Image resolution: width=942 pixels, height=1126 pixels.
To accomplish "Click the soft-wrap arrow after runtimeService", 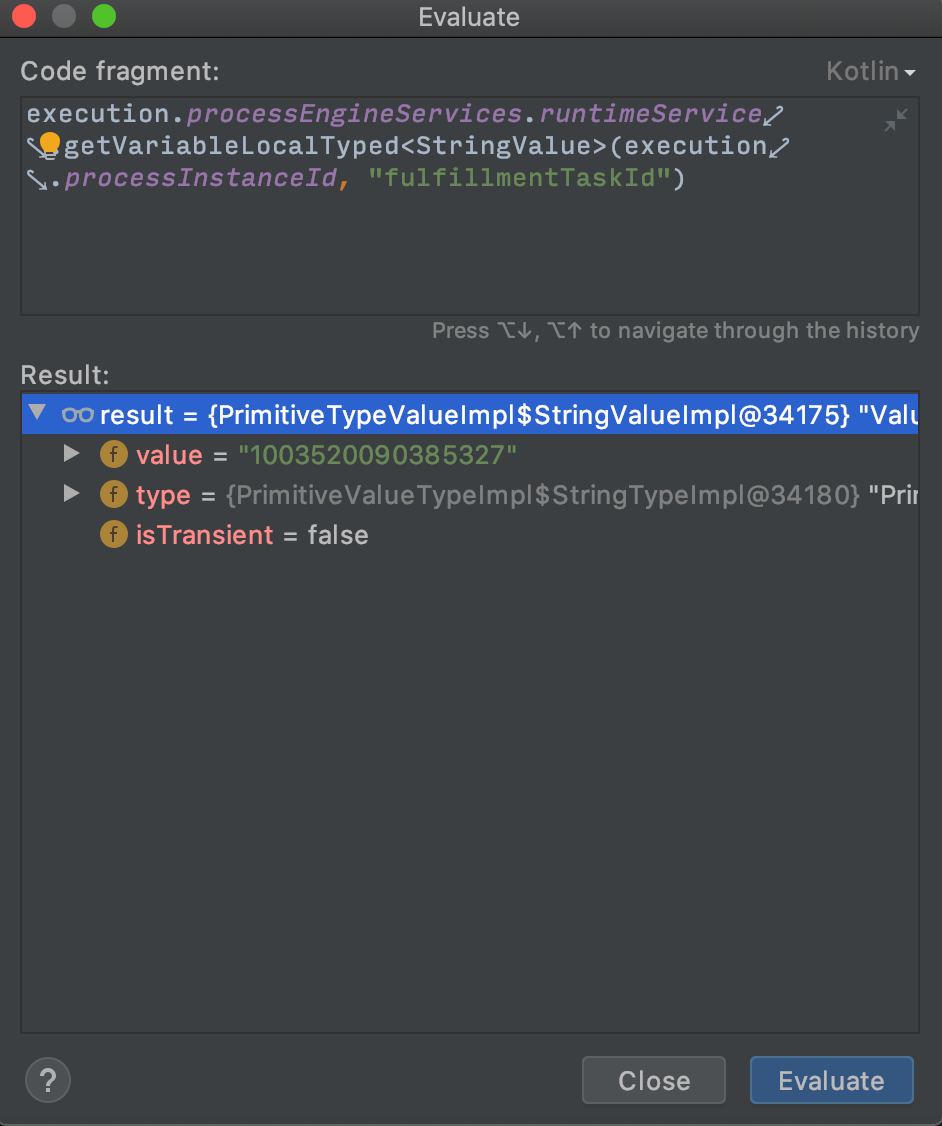I will pos(774,115).
